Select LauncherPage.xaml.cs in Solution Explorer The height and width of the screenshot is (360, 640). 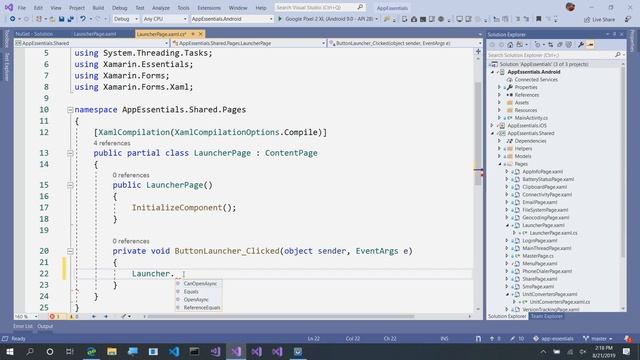553,233
